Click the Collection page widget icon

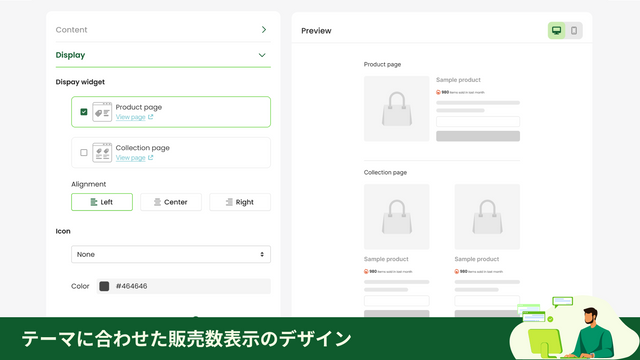102,153
